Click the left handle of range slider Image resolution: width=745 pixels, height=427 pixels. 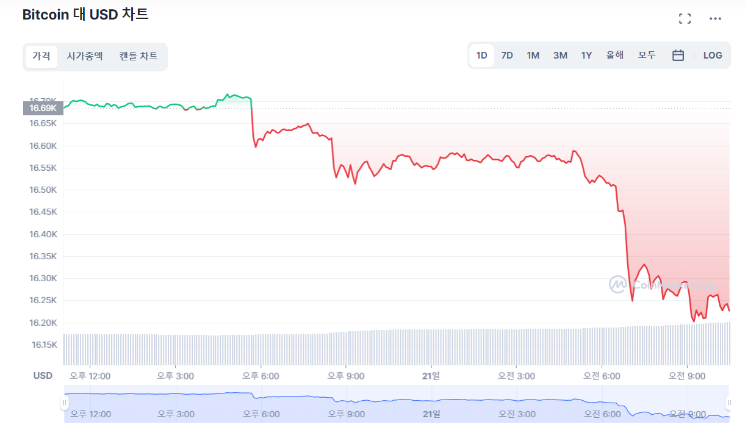click(x=65, y=403)
